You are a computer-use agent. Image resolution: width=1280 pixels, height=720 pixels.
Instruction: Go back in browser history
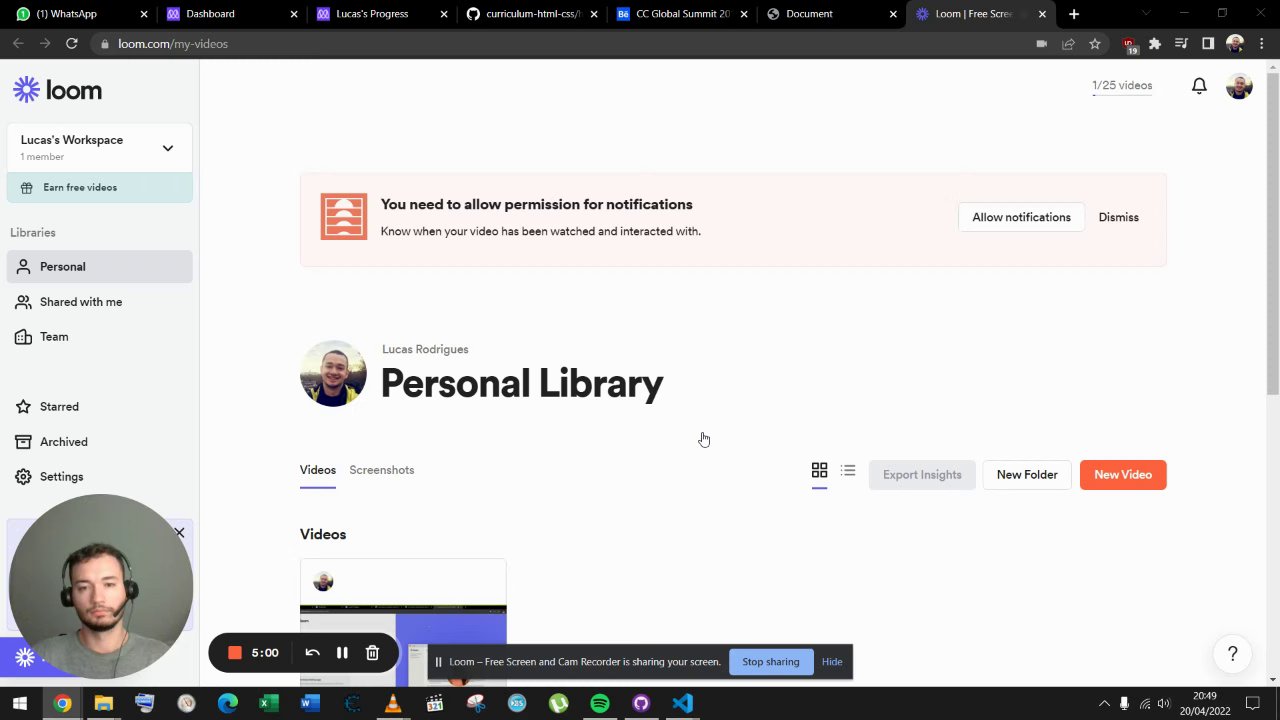click(x=18, y=44)
